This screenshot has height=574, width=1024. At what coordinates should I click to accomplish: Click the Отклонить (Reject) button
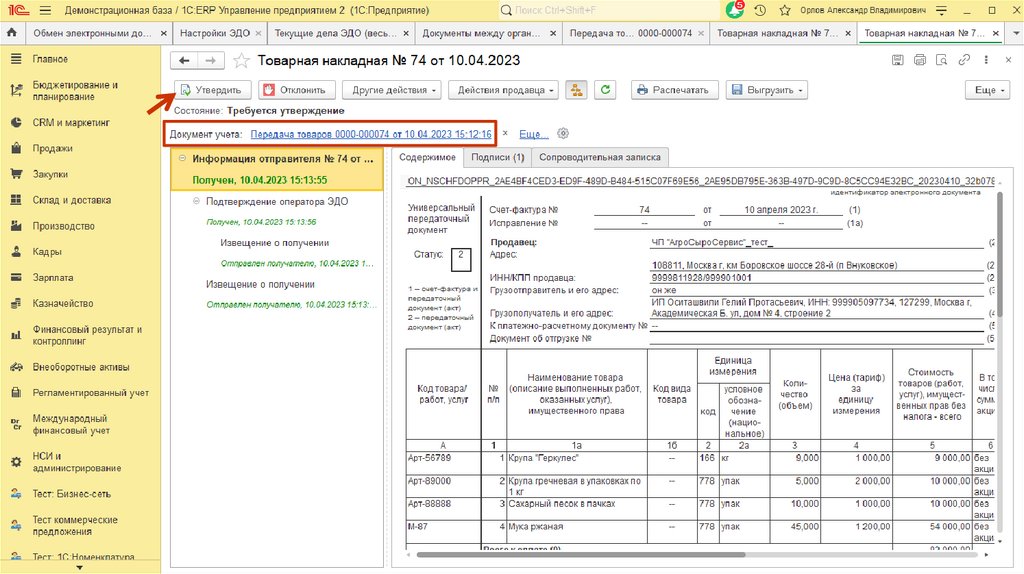tap(295, 90)
